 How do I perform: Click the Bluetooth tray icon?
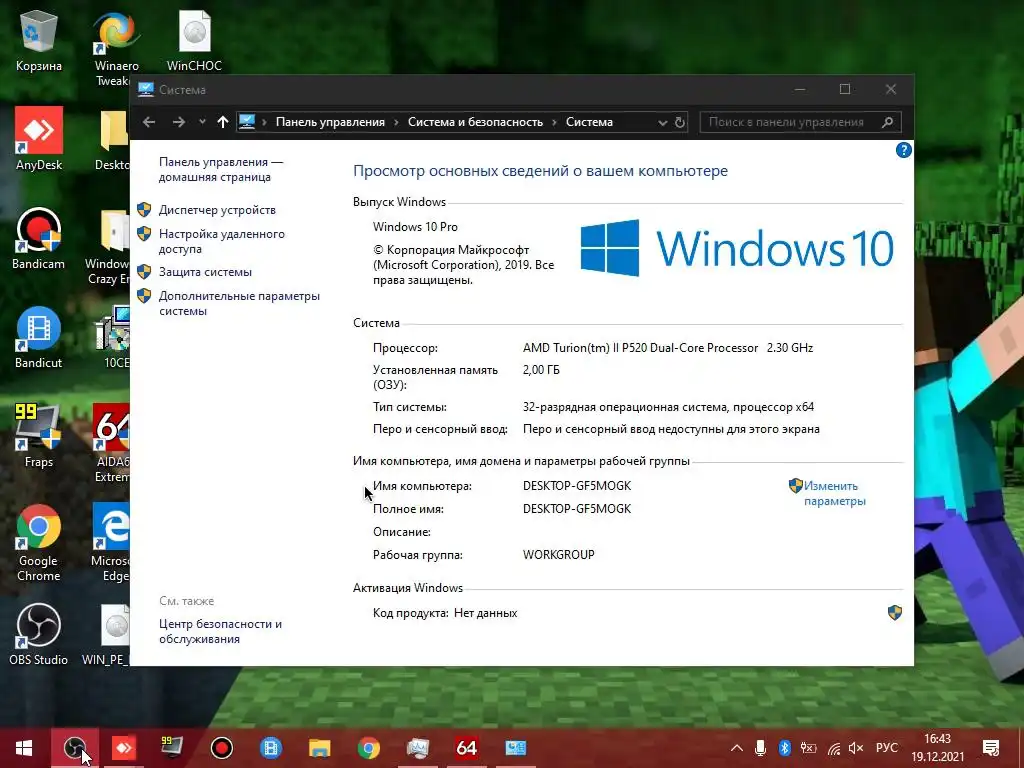click(784, 748)
